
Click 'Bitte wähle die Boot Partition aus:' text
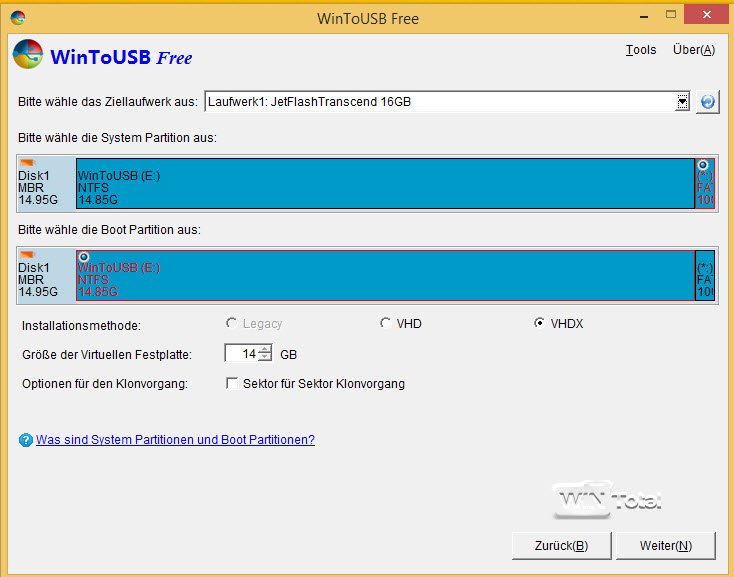(x=109, y=230)
